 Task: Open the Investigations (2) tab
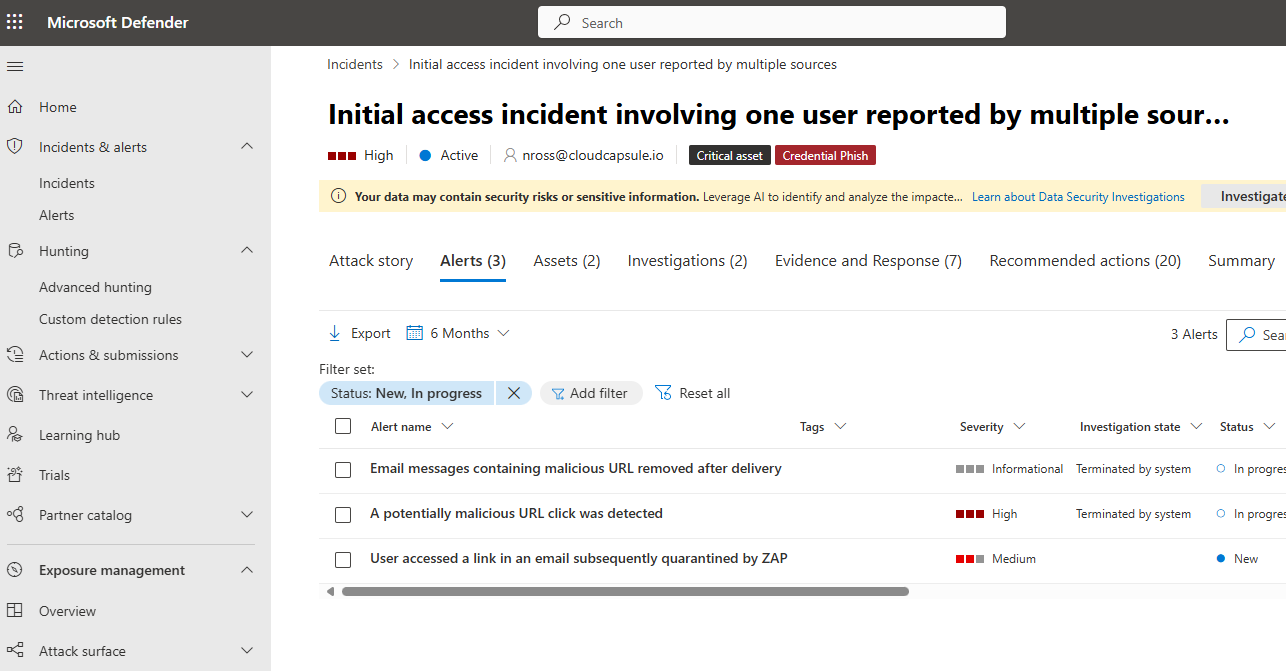click(688, 261)
